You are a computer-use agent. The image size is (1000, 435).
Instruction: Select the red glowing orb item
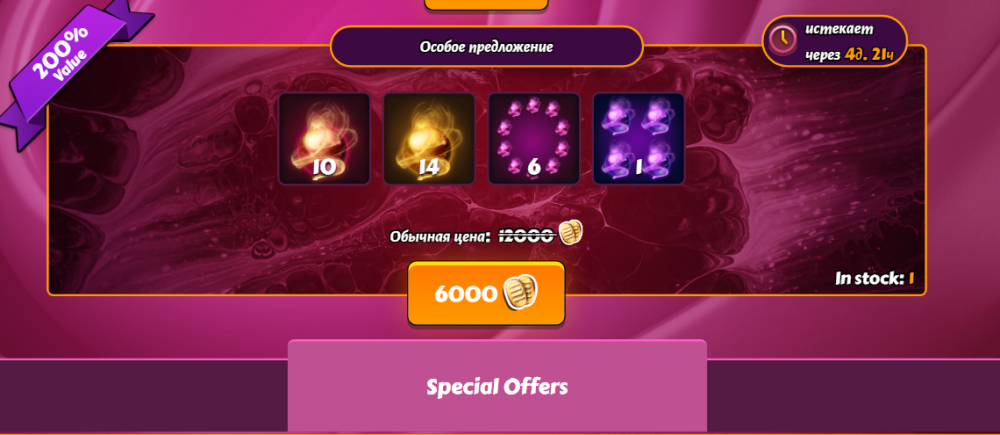325,138
